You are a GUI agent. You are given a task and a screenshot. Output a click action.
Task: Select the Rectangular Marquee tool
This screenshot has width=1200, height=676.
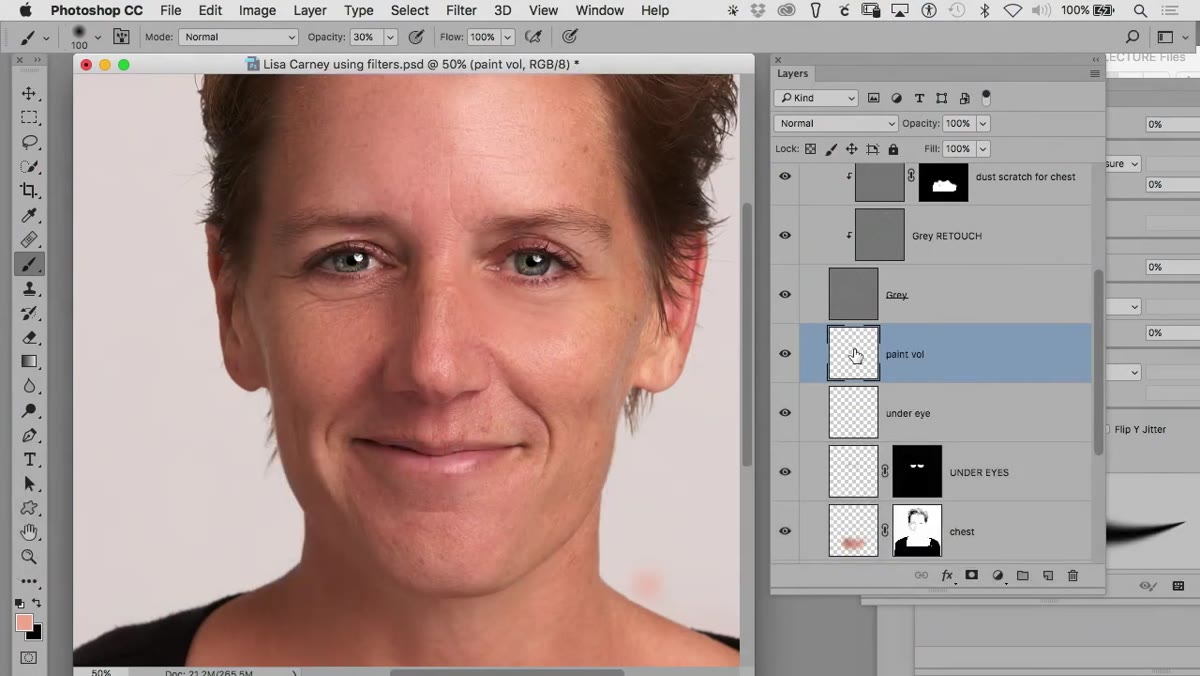pyautogui.click(x=29, y=118)
